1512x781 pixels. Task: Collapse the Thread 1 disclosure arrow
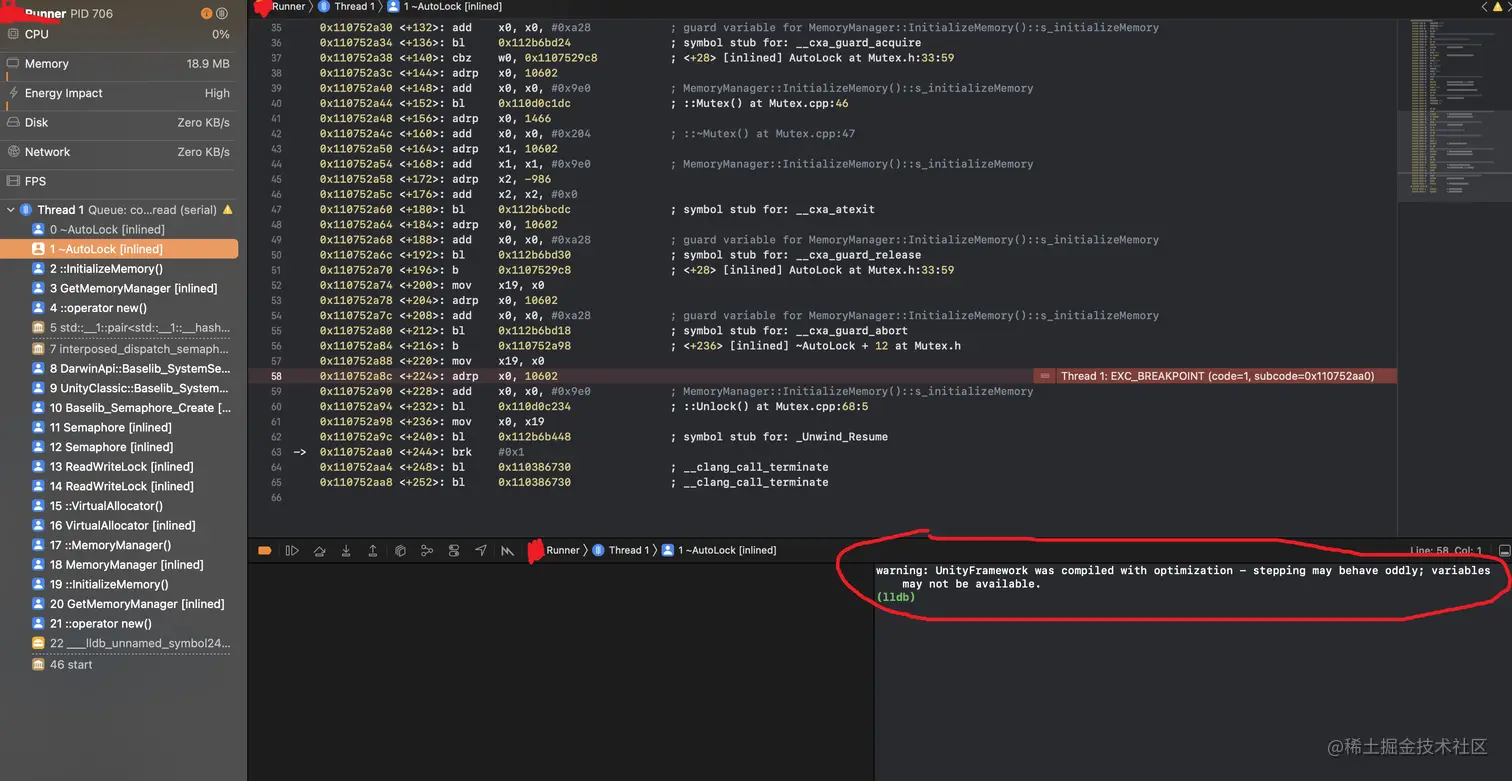(x=11, y=210)
